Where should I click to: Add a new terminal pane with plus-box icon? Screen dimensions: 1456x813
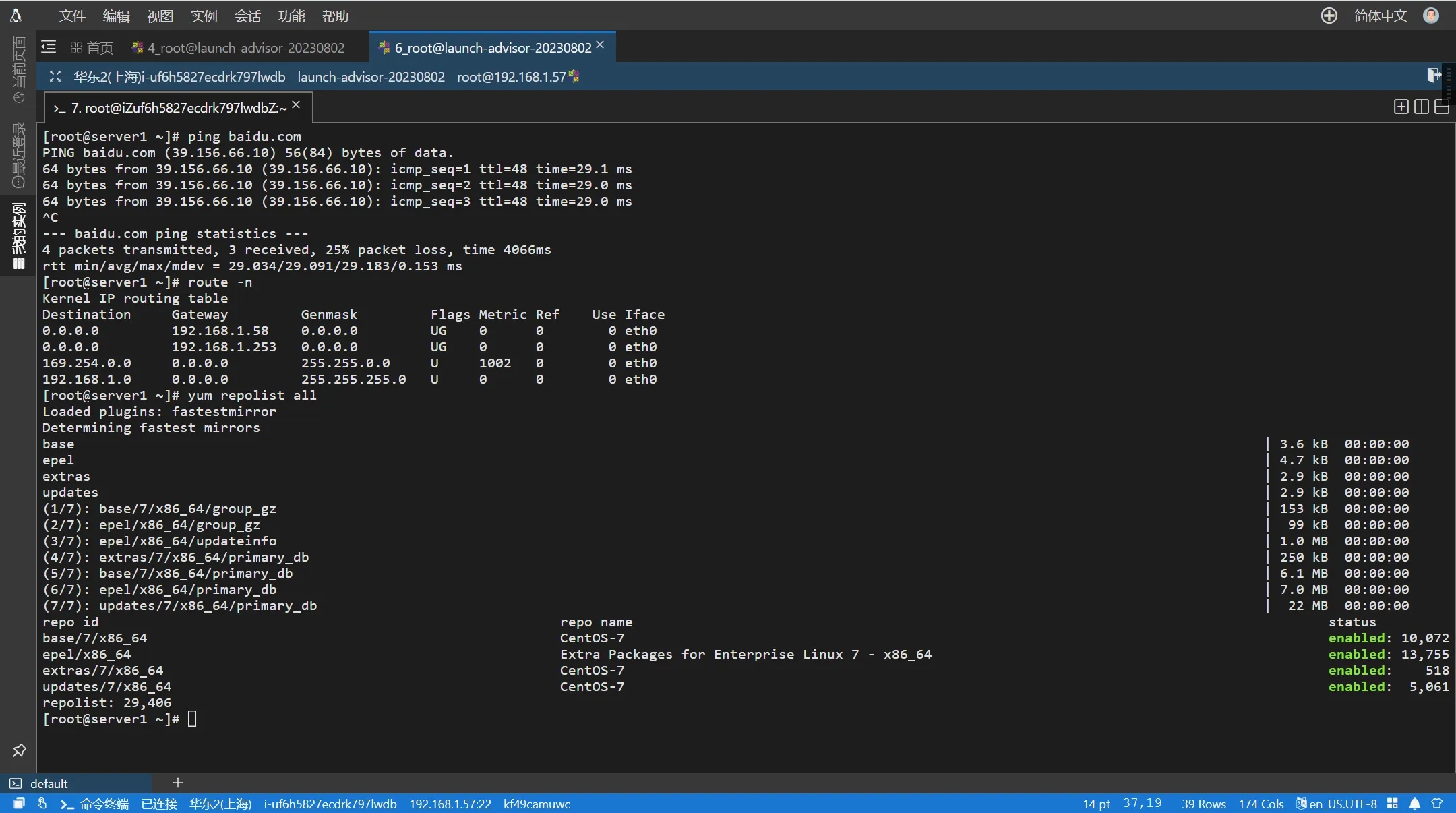coord(1401,107)
